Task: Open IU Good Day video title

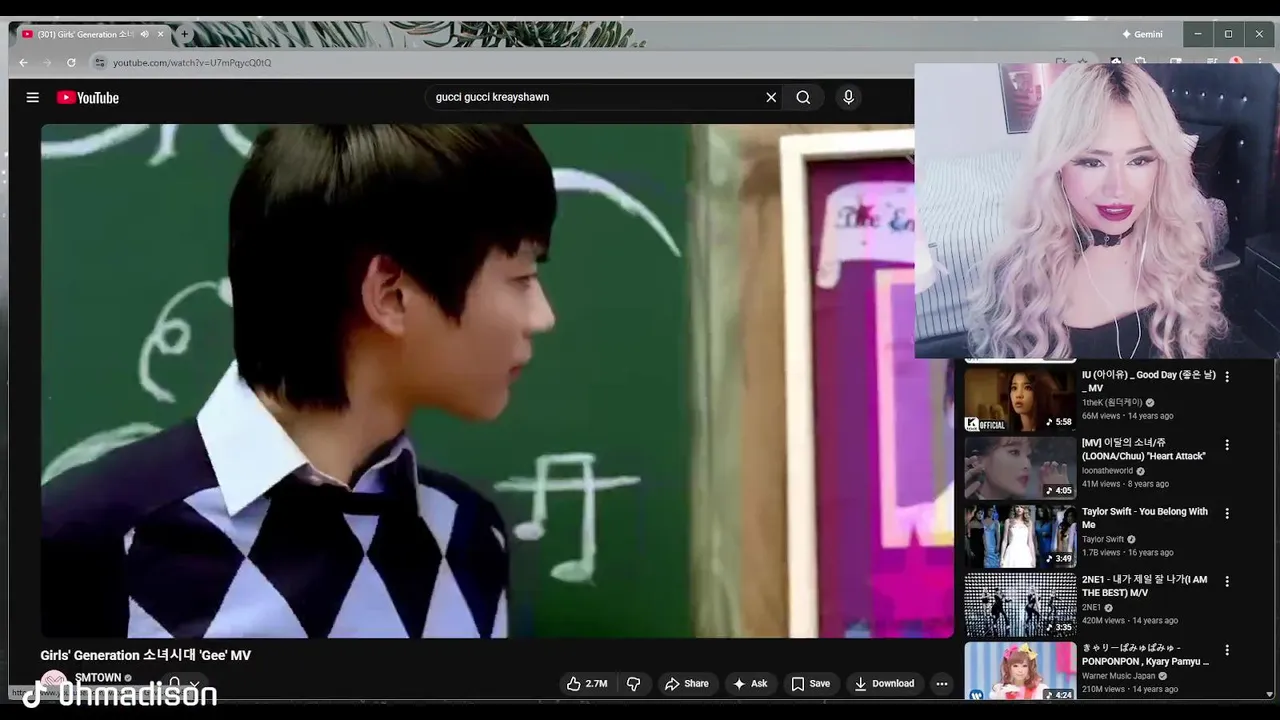Action: (1149, 381)
